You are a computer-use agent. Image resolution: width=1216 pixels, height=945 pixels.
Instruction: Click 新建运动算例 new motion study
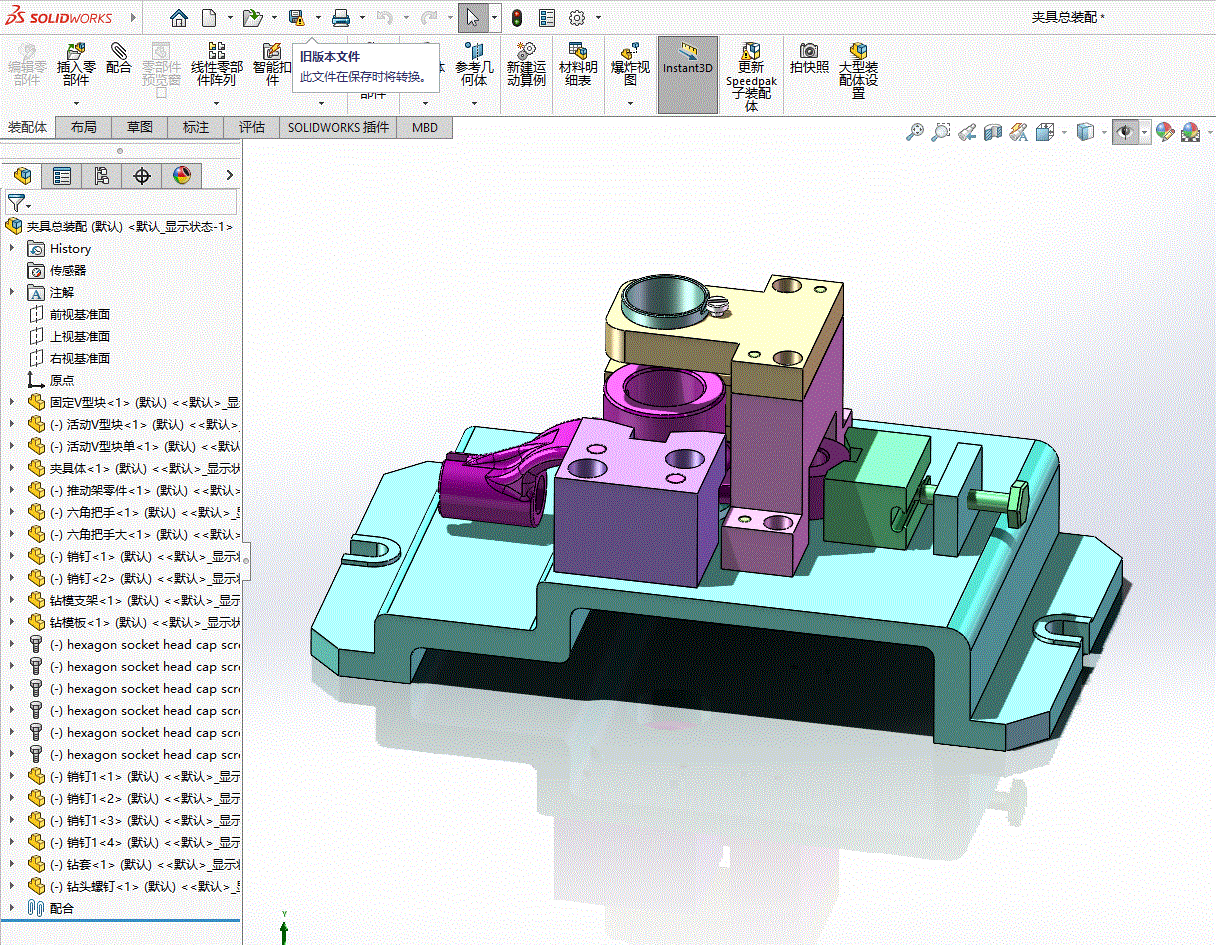pos(526,64)
